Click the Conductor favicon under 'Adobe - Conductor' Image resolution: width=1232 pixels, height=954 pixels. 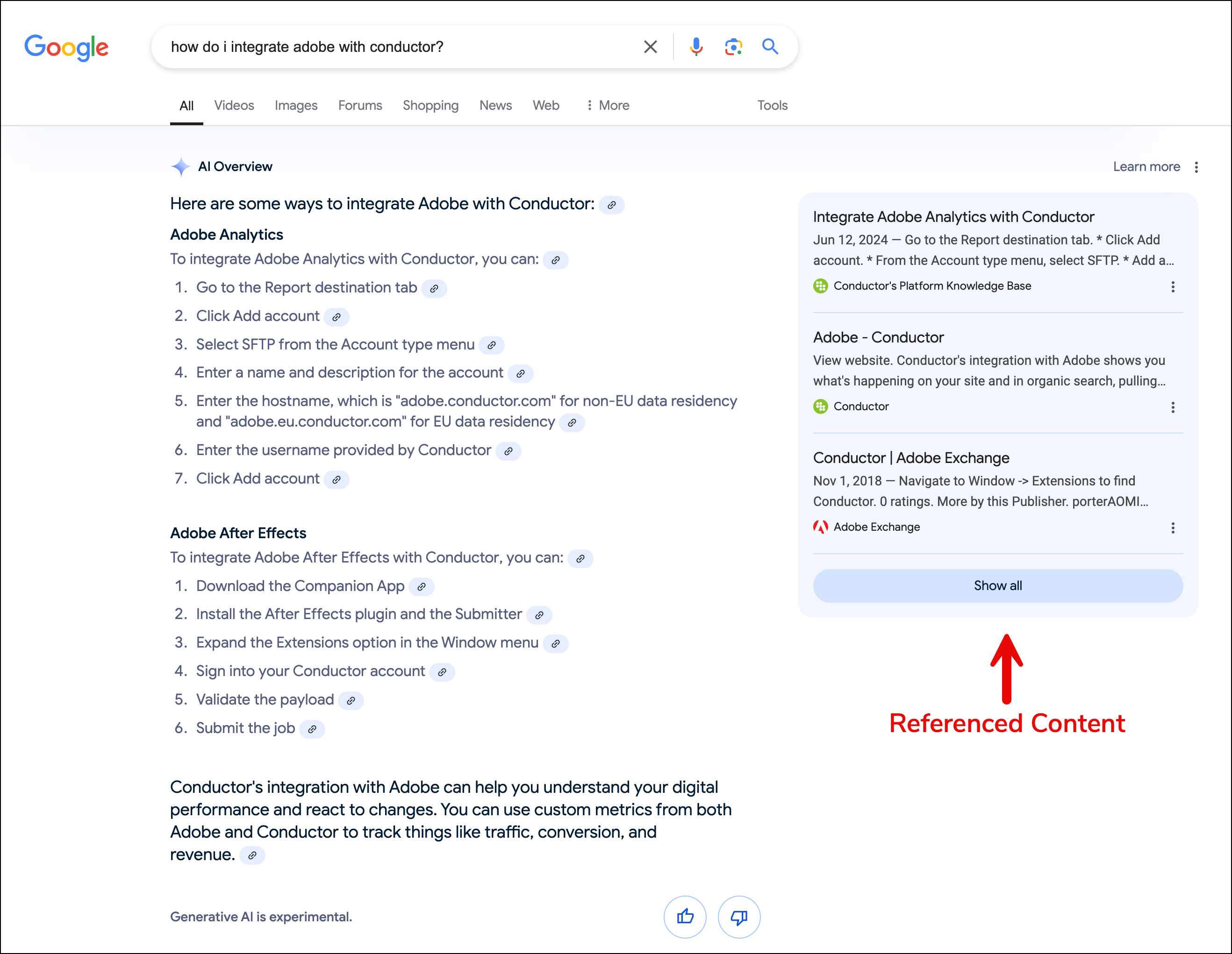pyautogui.click(x=820, y=406)
